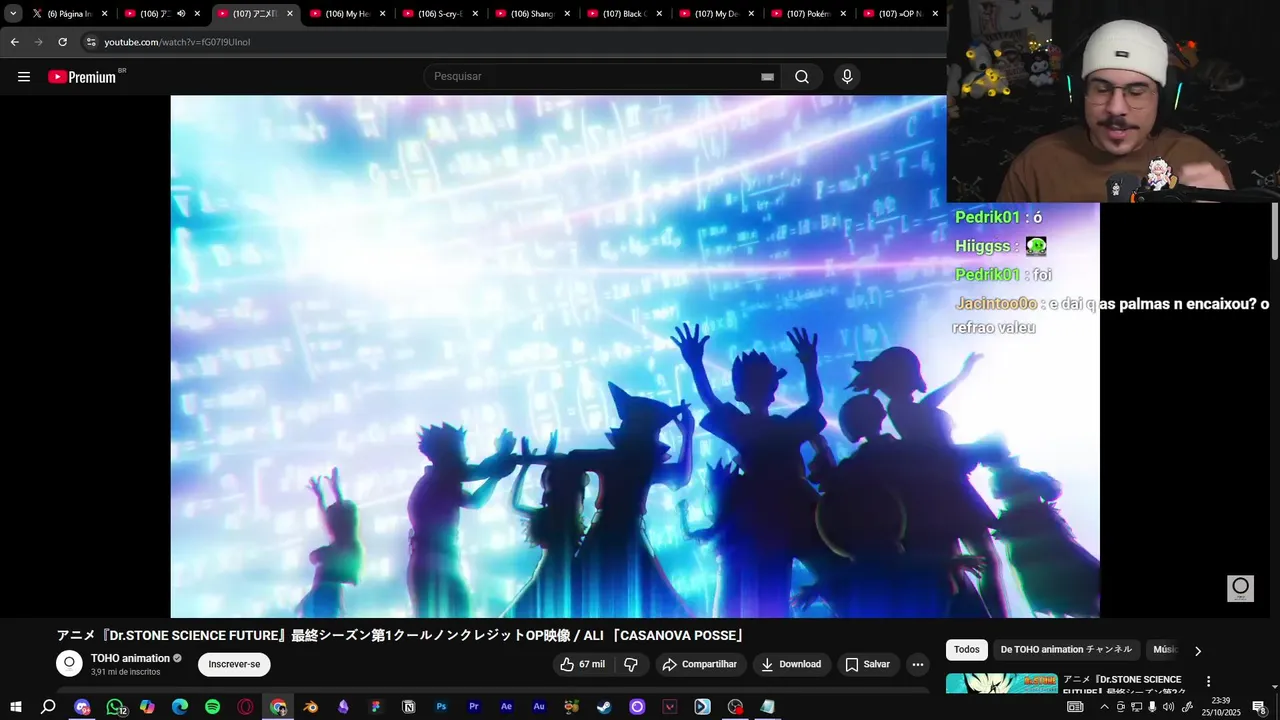This screenshot has height=720, width=1280.
Task: Open Notion from the taskbar
Action: click(409, 707)
